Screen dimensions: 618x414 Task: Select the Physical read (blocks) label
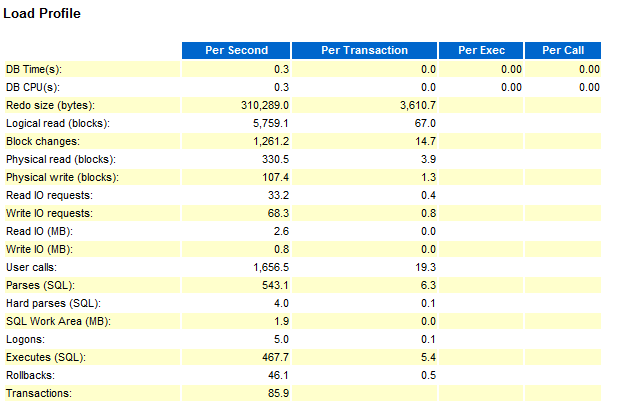[x=61, y=160]
